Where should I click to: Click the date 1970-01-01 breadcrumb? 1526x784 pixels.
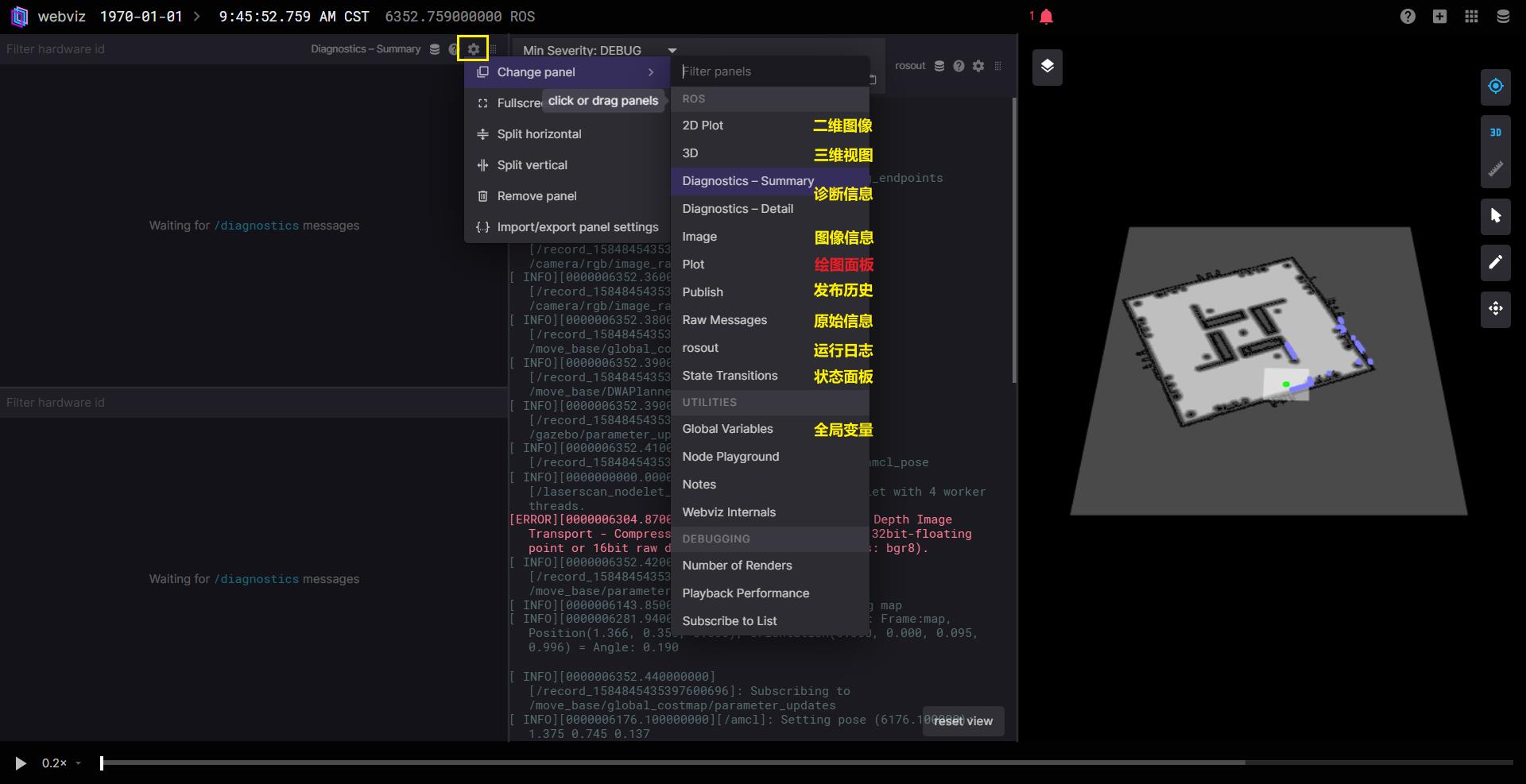pyautogui.click(x=141, y=17)
